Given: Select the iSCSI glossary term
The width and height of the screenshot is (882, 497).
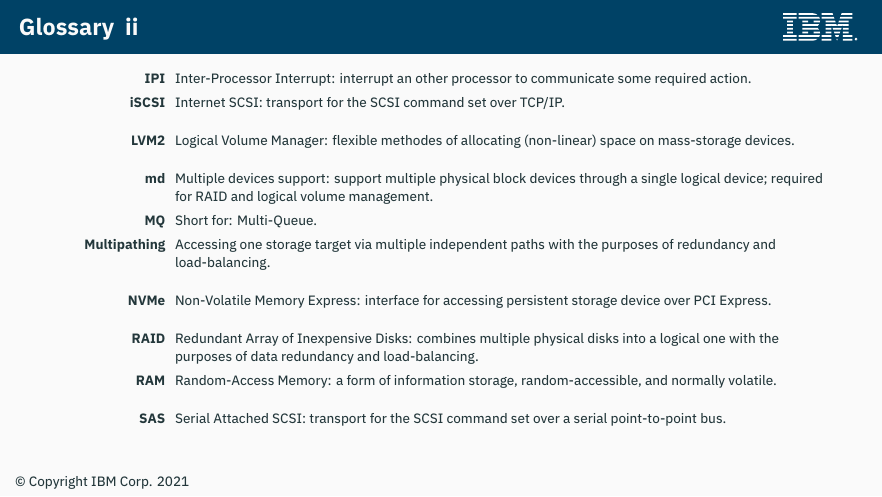Looking at the screenshot, I should pos(147,103).
